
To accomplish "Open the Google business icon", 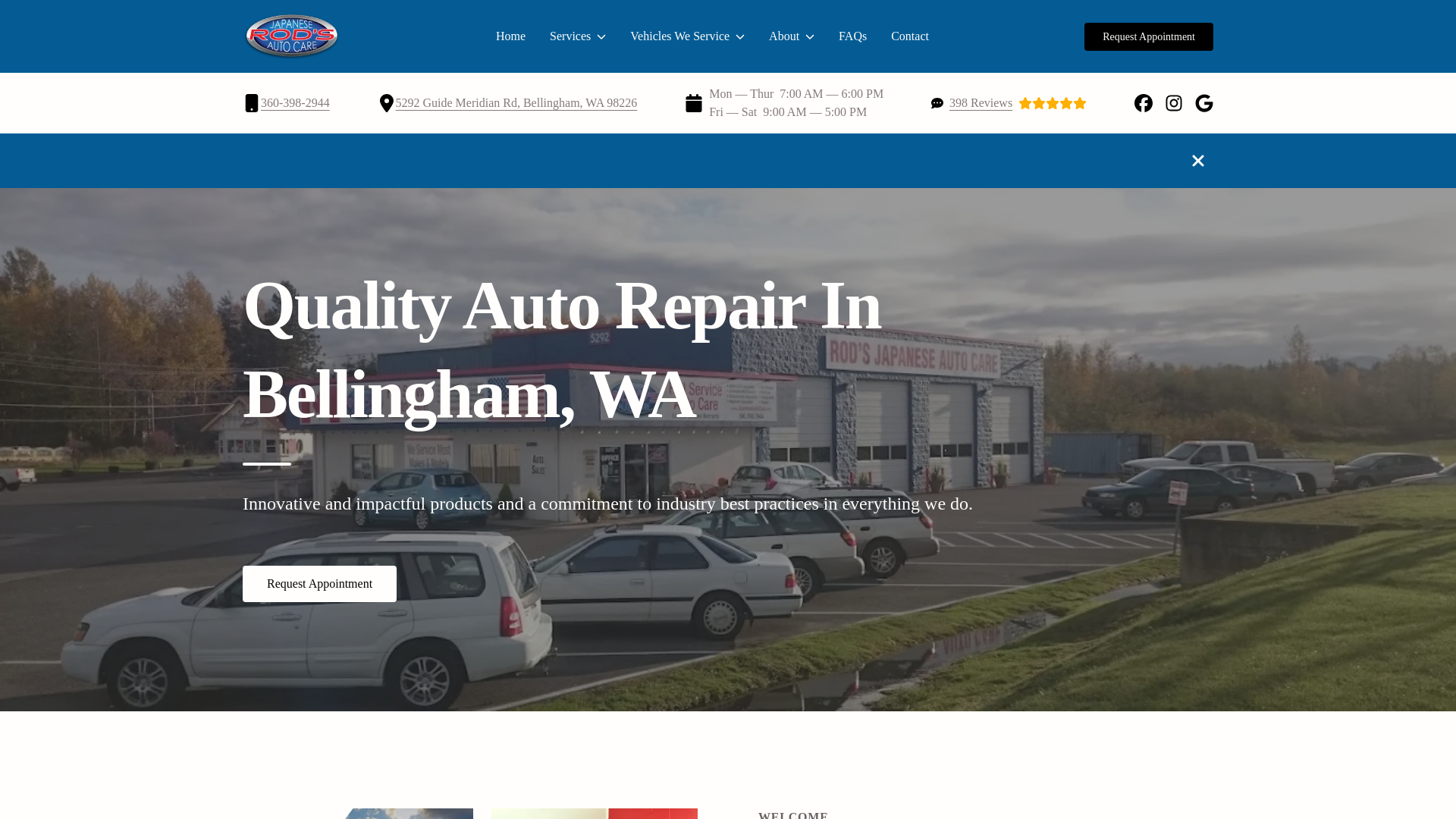I will (x=1203, y=103).
